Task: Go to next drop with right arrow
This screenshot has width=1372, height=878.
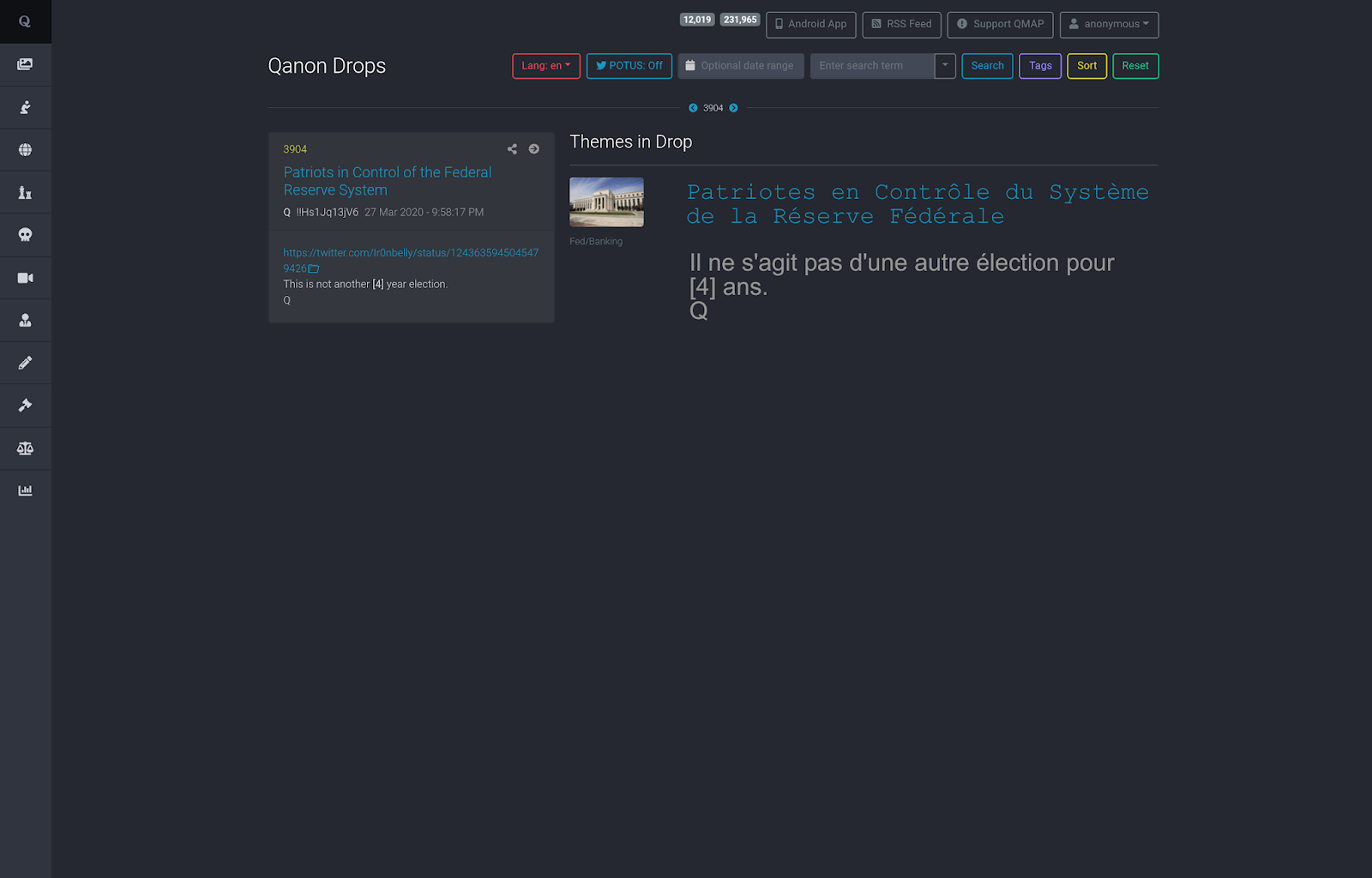Action: [733, 108]
